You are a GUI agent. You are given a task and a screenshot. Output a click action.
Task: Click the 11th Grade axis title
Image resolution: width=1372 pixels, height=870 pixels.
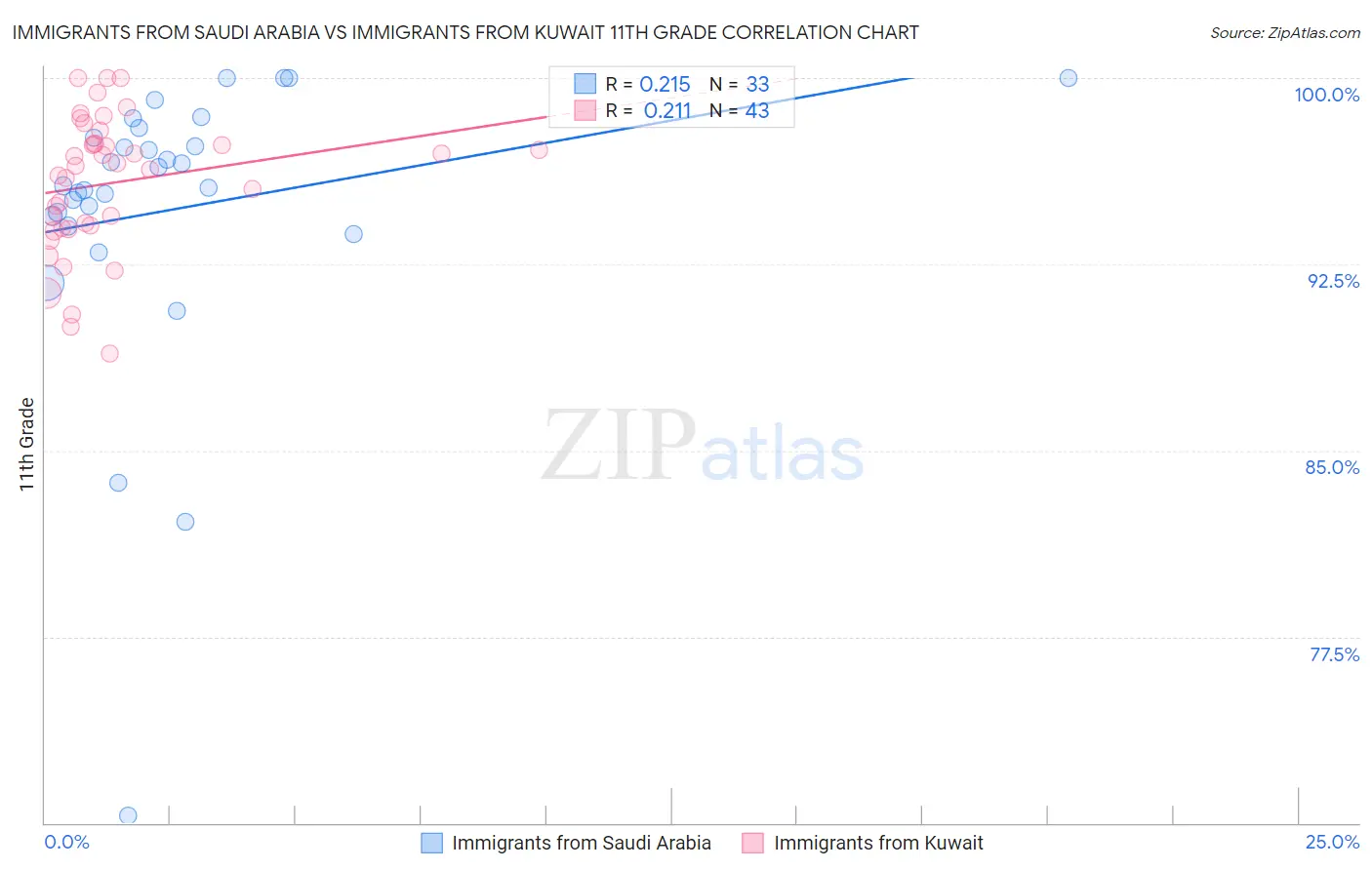(x=27, y=444)
